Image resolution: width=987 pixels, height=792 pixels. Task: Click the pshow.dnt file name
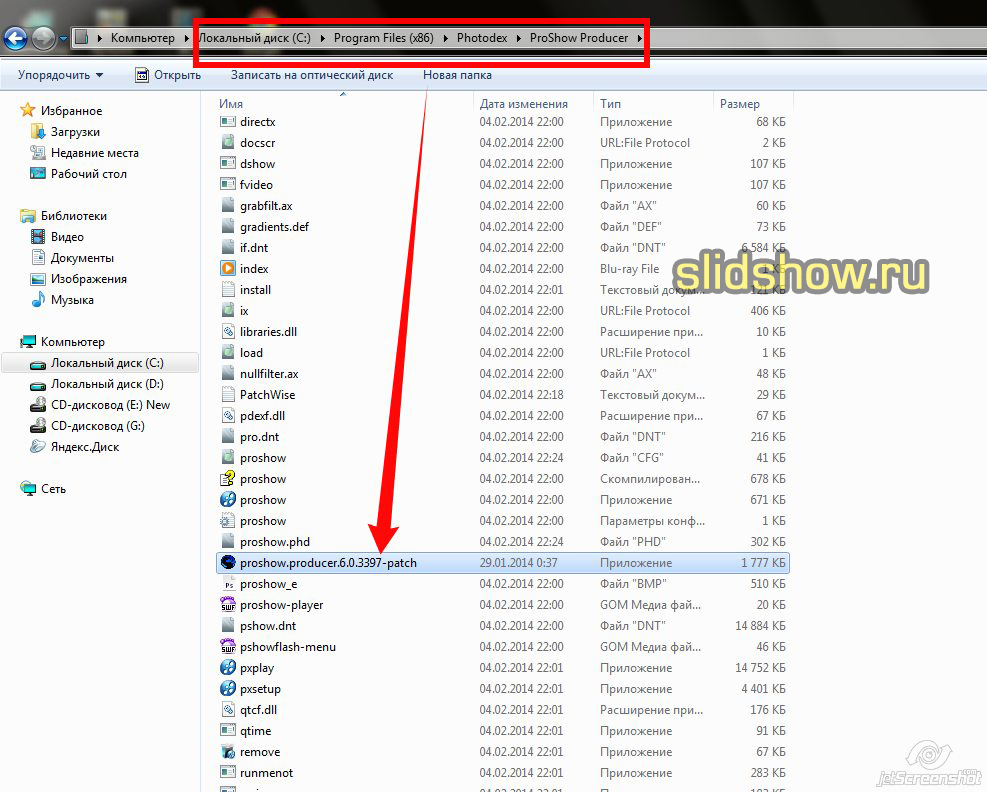(x=268, y=626)
